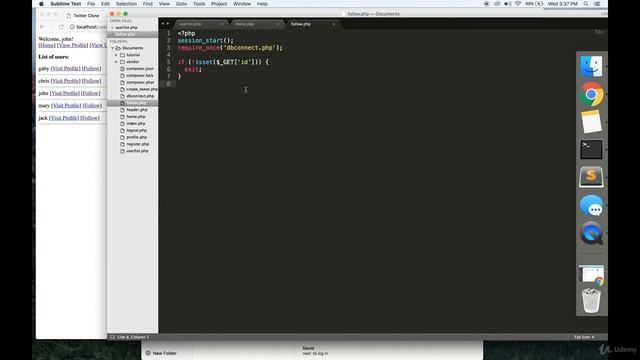Click the volume icon in menu bar

[507, 4]
